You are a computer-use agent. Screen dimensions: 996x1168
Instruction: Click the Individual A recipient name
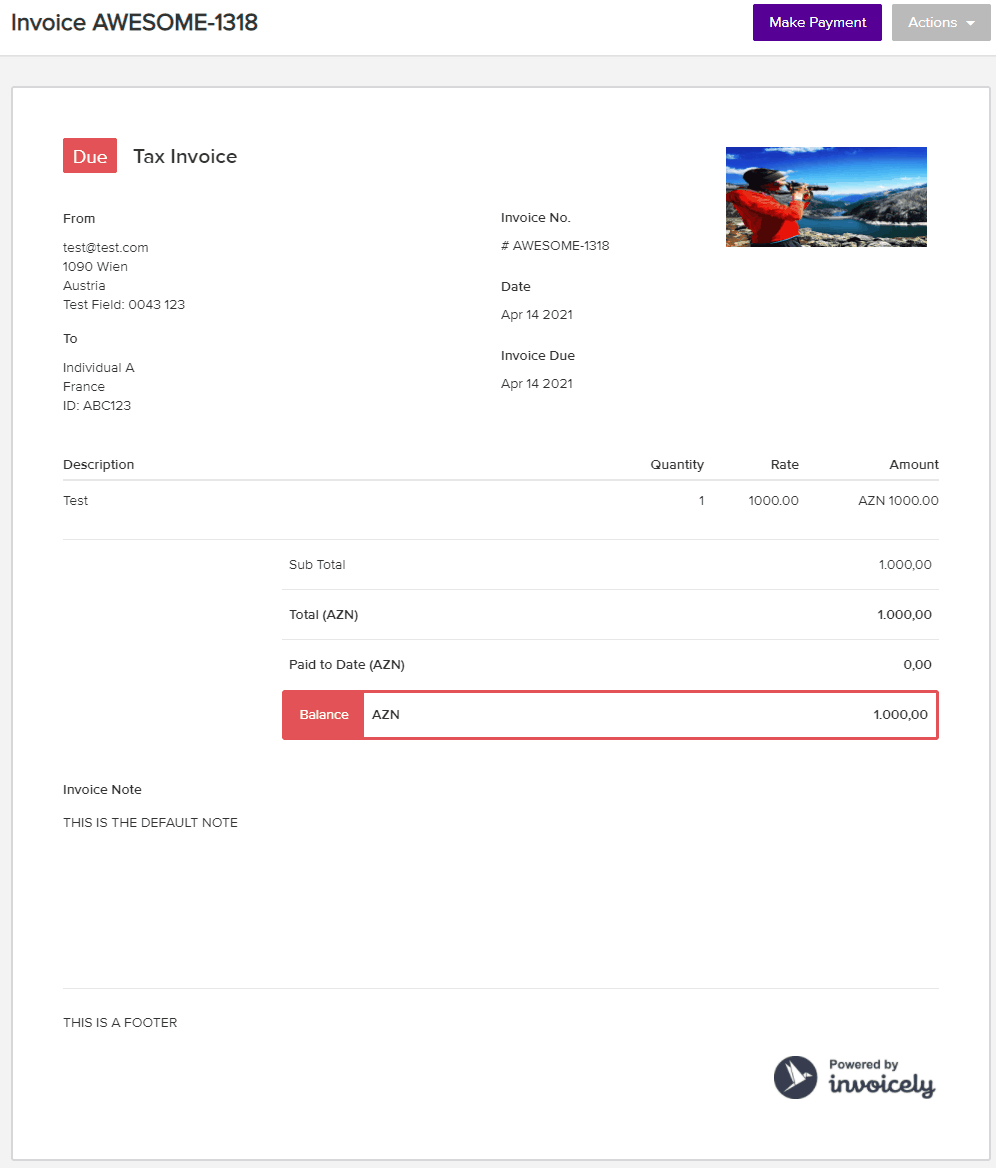(x=98, y=368)
